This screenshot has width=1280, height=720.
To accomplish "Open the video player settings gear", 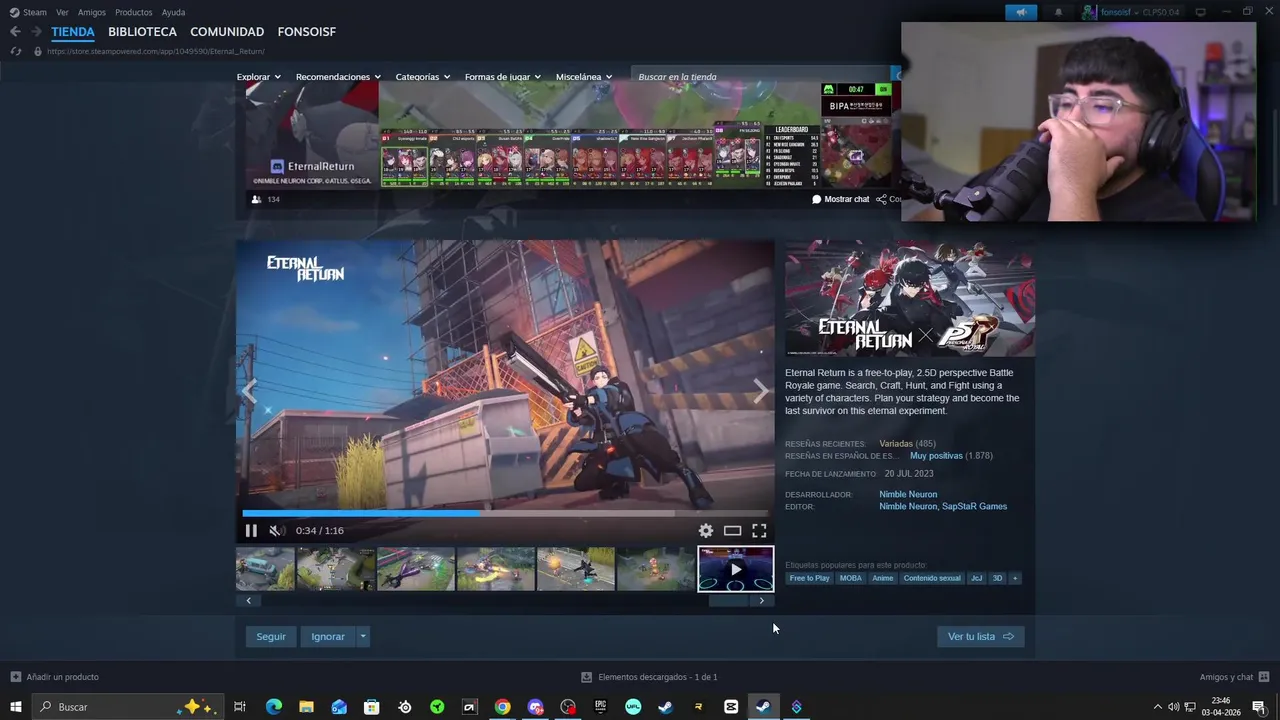I will [706, 531].
